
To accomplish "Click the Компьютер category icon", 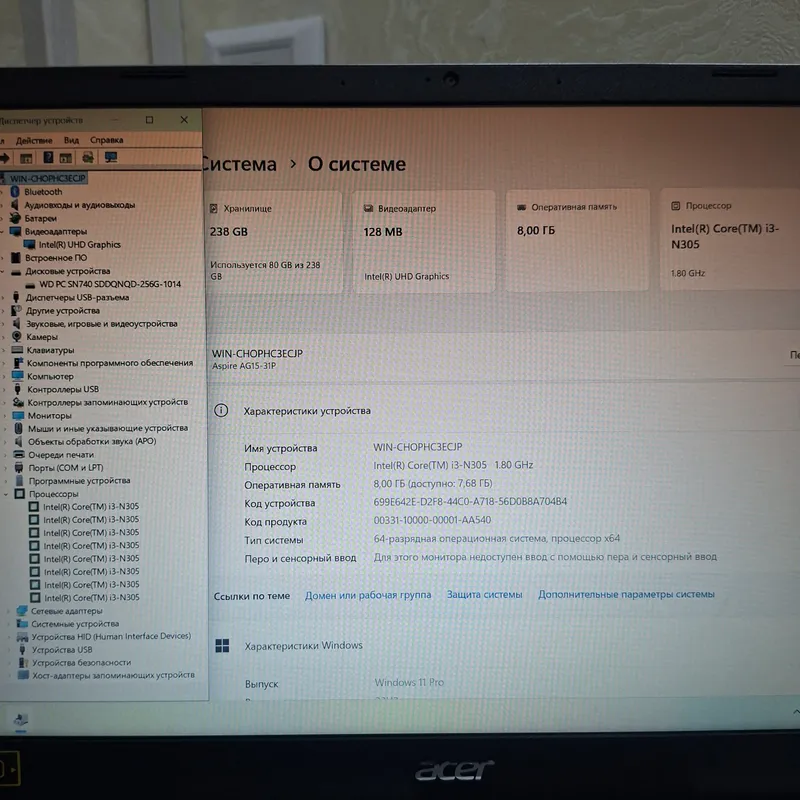I will (18, 376).
